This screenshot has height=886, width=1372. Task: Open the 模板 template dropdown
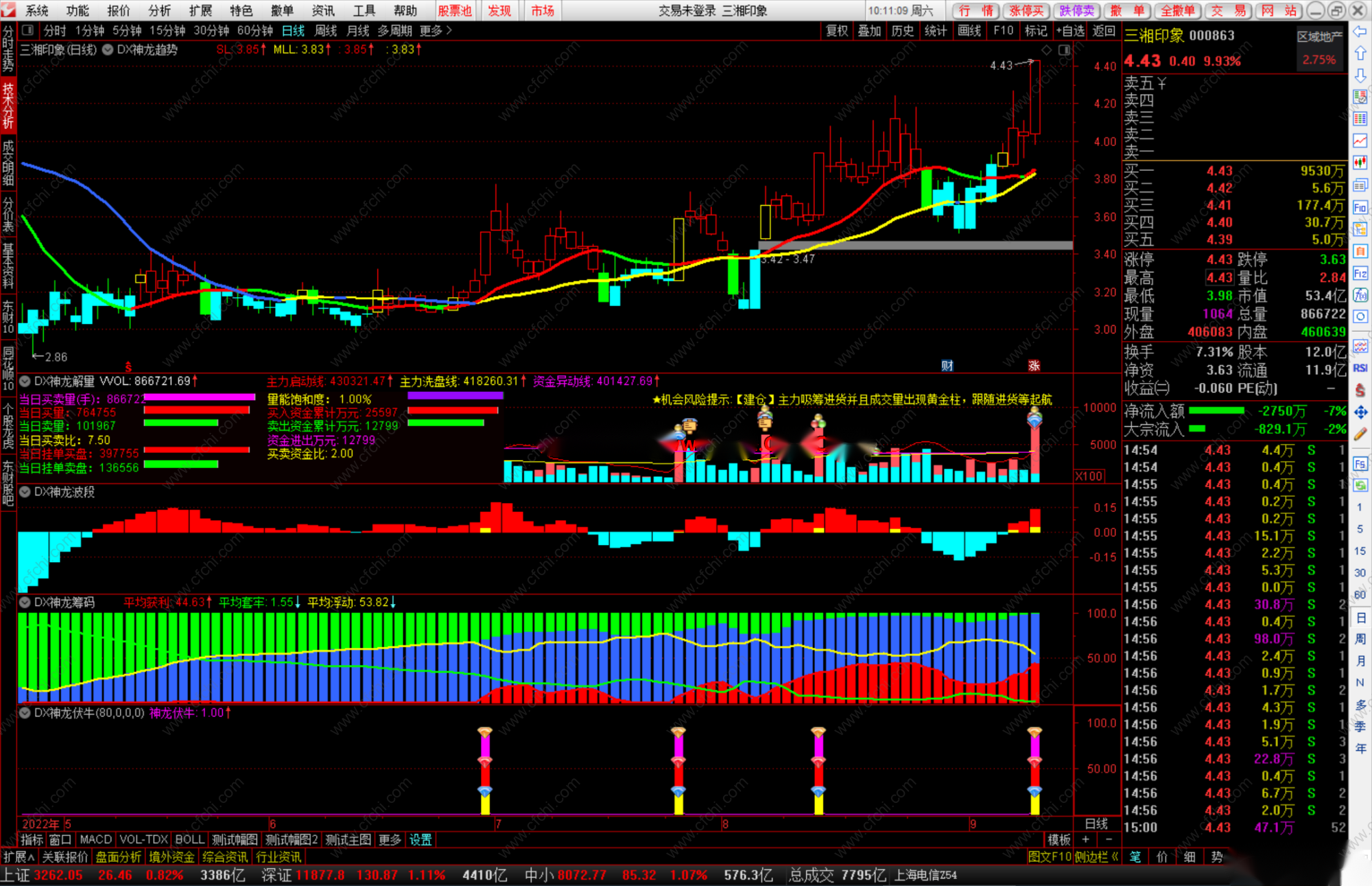pyautogui.click(x=1058, y=839)
